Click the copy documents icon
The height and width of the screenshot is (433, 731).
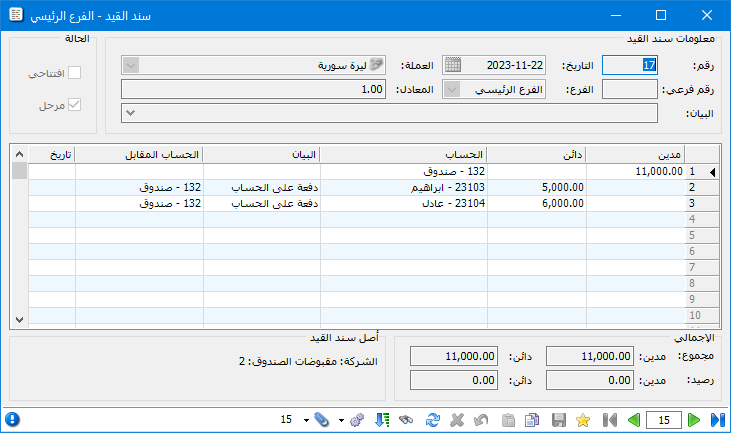point(532,420)
